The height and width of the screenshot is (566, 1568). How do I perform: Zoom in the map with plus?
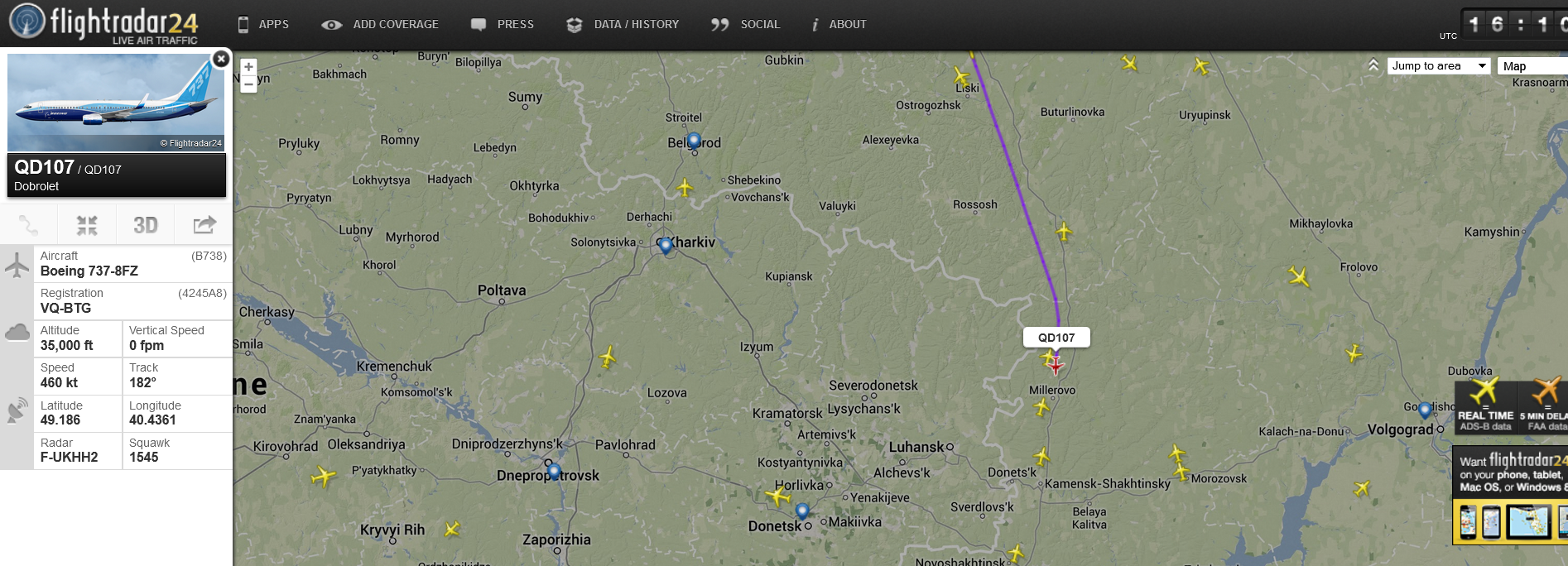click(248, 67)
